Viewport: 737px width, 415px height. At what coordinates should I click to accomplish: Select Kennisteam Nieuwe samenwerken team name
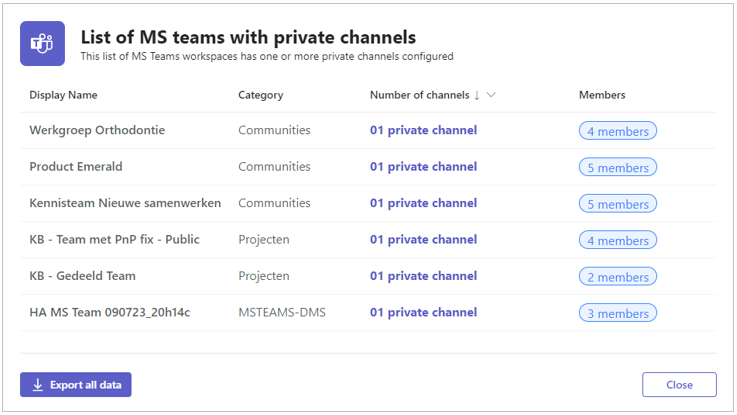pos(125,203)
